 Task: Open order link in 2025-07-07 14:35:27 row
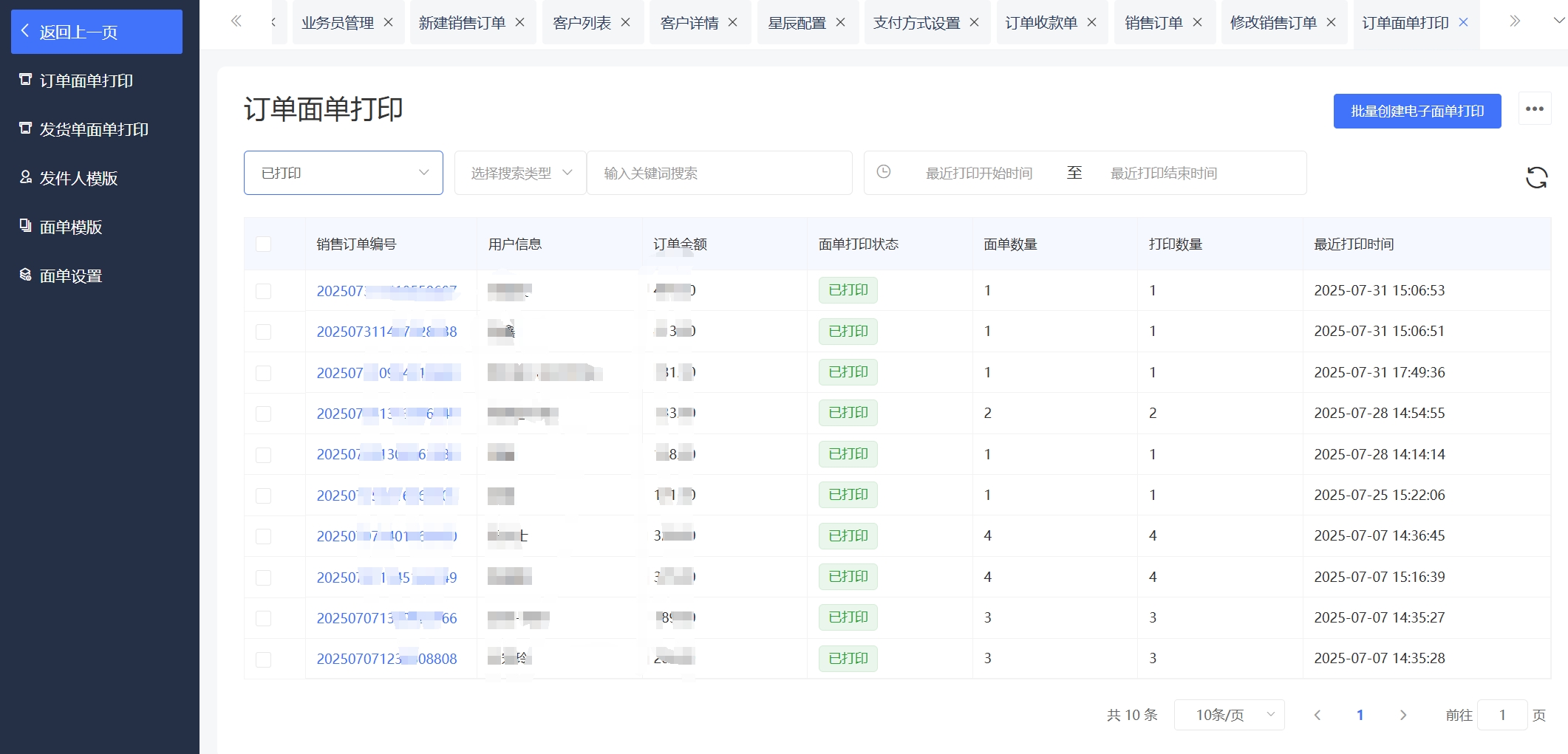[x=387, y=618]
